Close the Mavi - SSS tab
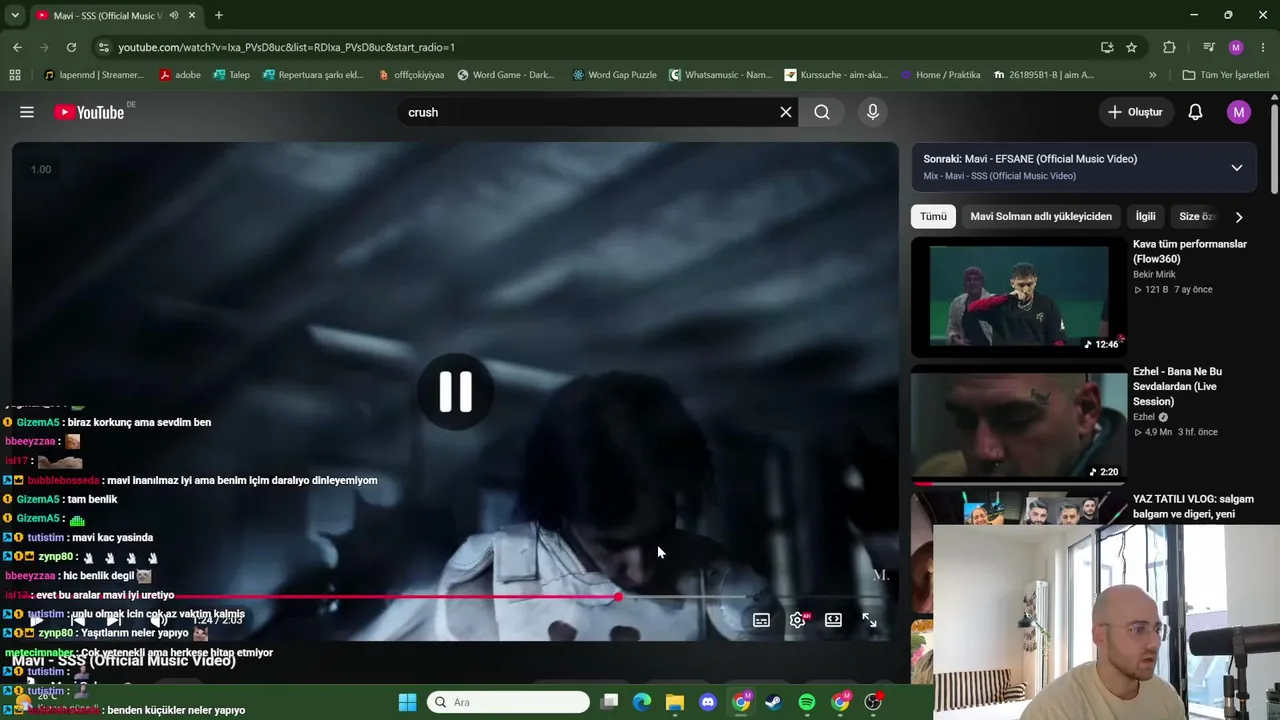The height and width of the screenshot is (720, 1280). [192, 15]
